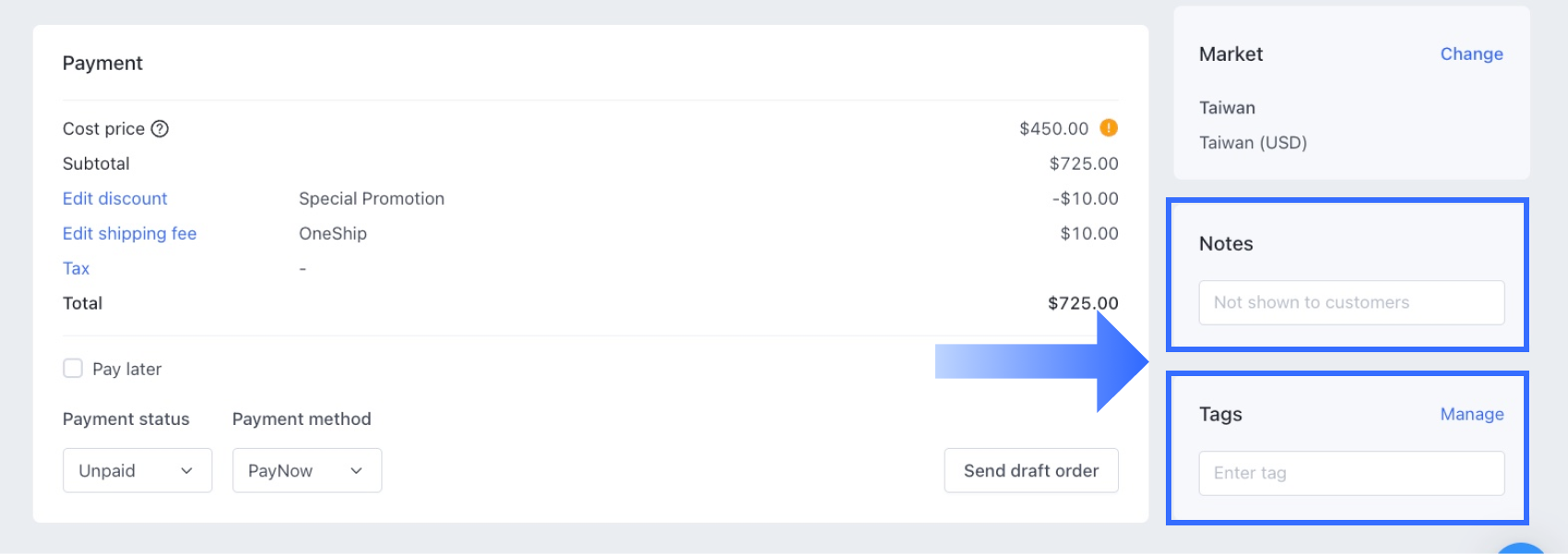Viewport: 1568px width, 554px height.
Task: Click the orange warning icon beside $450.00
Action: point(1109,128)
